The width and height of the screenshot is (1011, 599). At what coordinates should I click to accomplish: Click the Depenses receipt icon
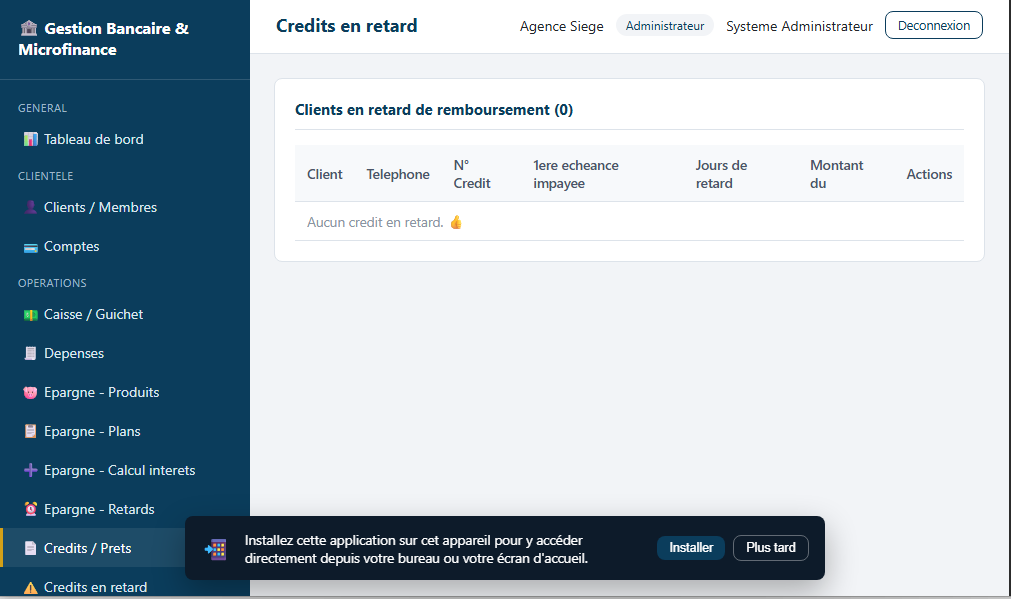(x=30, y=353)
